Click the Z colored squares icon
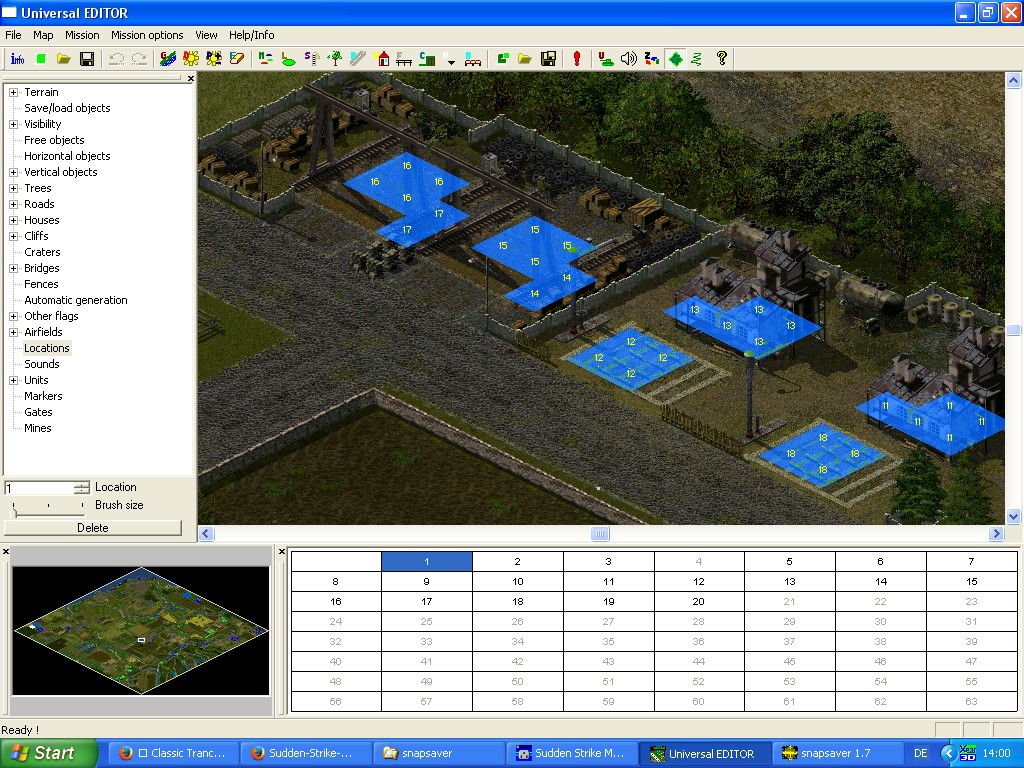Screen dimensions: 1024x768 (652, 59)
